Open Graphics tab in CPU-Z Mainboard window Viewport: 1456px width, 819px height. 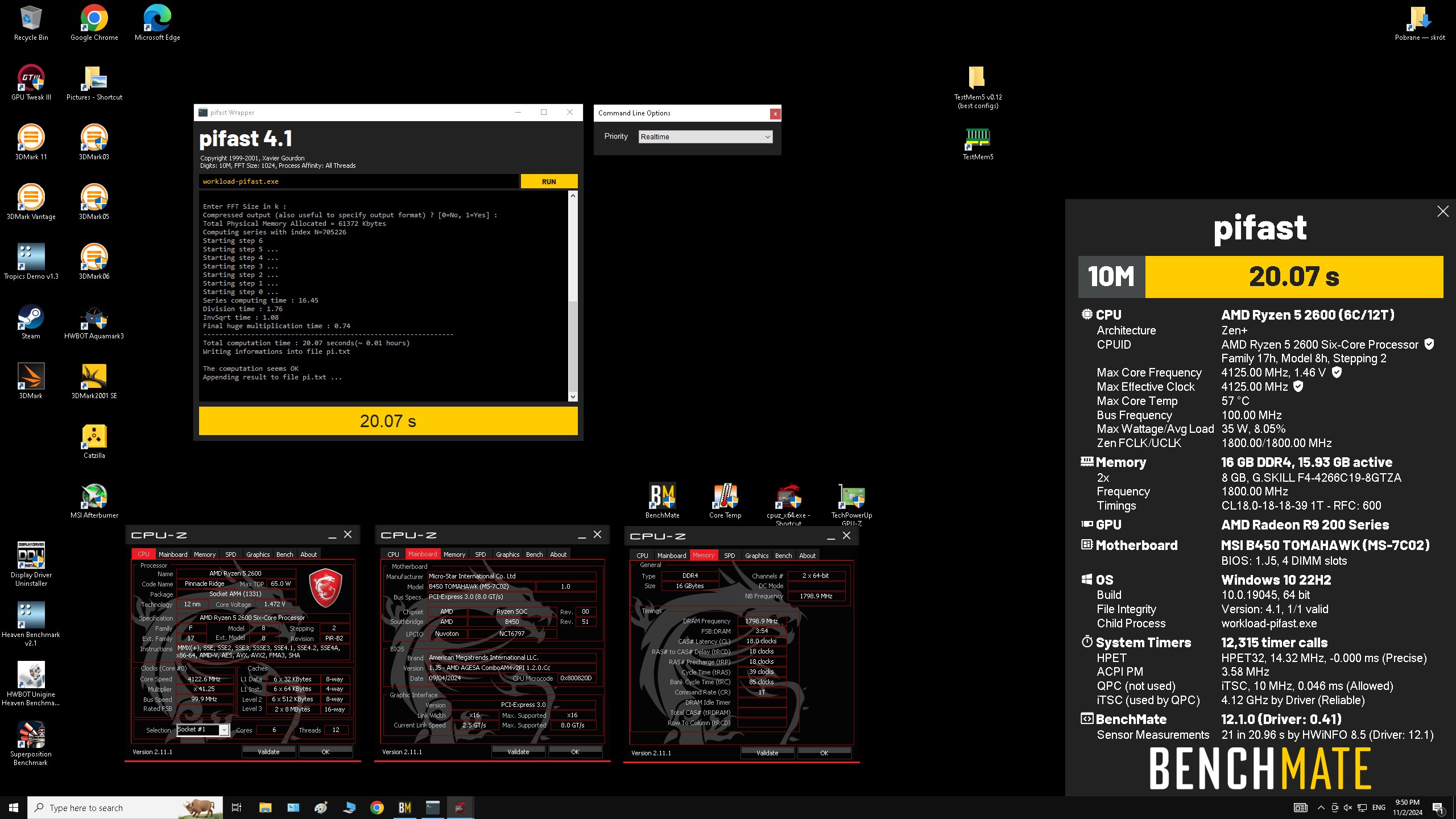pos(508,554)
